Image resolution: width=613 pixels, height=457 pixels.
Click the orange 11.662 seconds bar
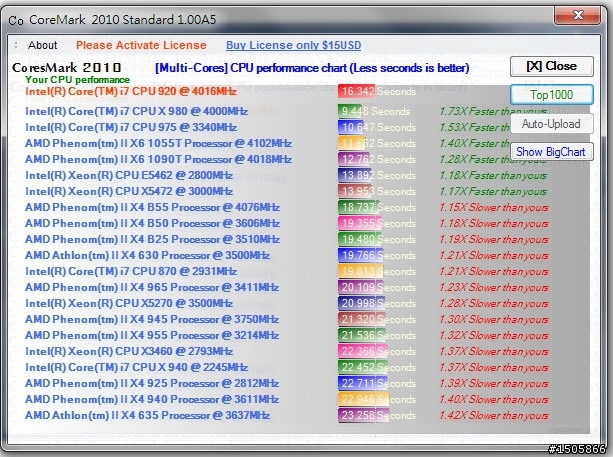point(351,143)
